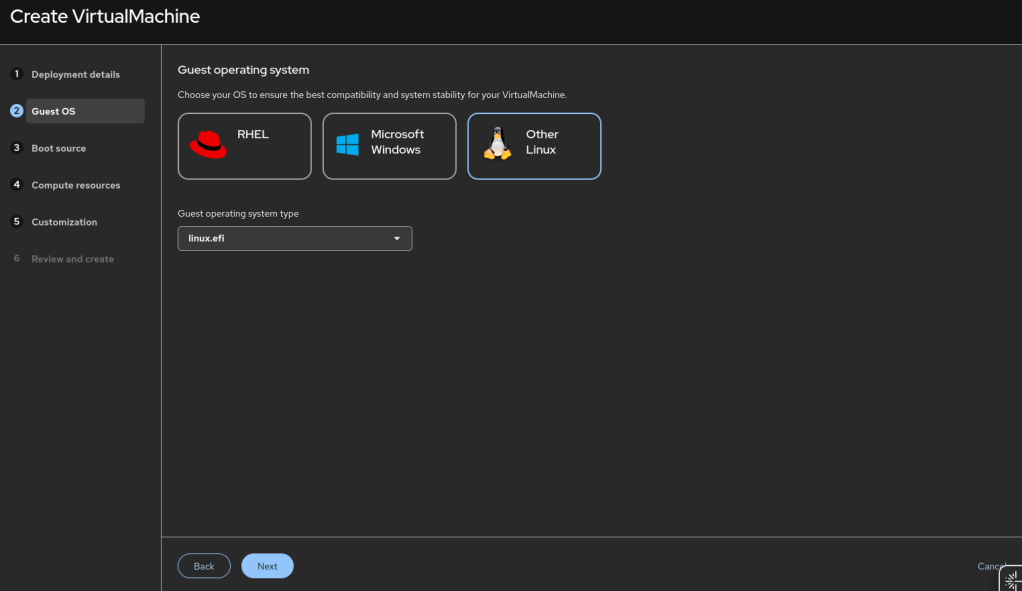Choose the Microsoft Windows tile
This screenshot has height=591, width=1022.
point(389,146)
